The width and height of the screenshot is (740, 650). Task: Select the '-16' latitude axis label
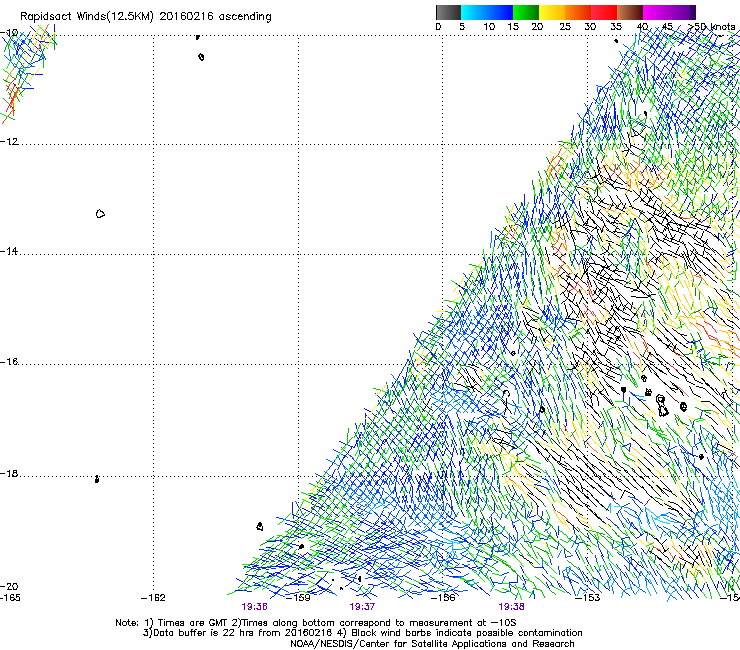[x=9, y=362]
